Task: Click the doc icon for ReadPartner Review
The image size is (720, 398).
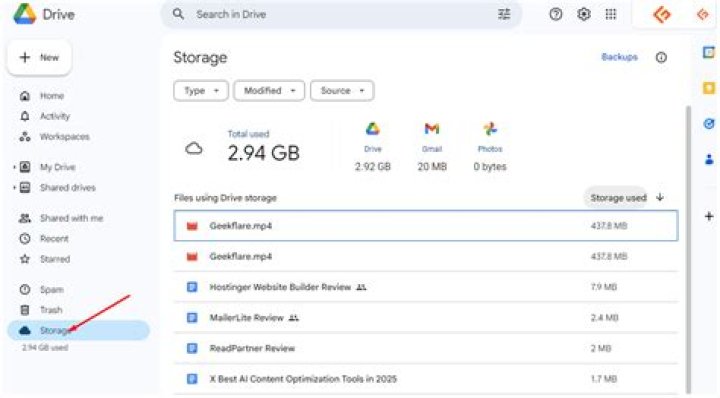Action: coord(192,348)
